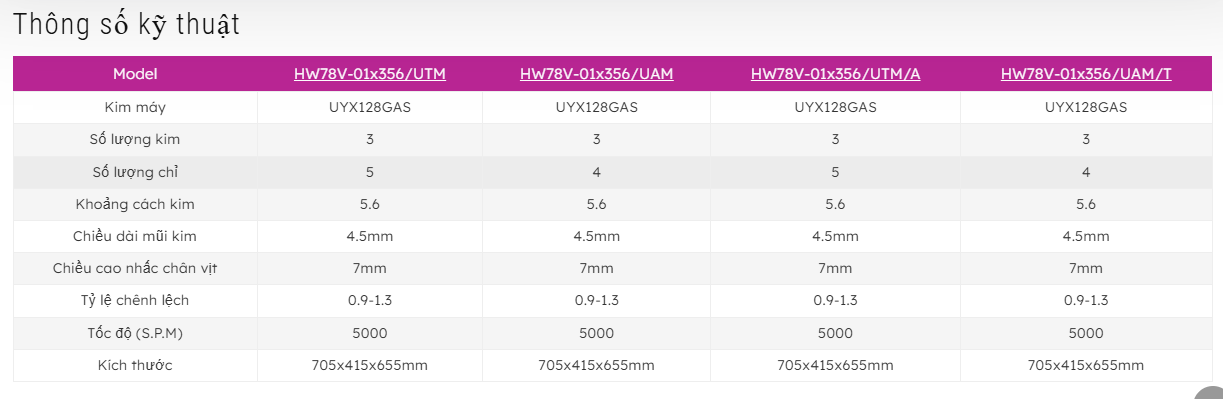Open the HW78V-01x356/UAM model link
The height and width of the screenshot is (399, 1223).
[x=596, y=74]
